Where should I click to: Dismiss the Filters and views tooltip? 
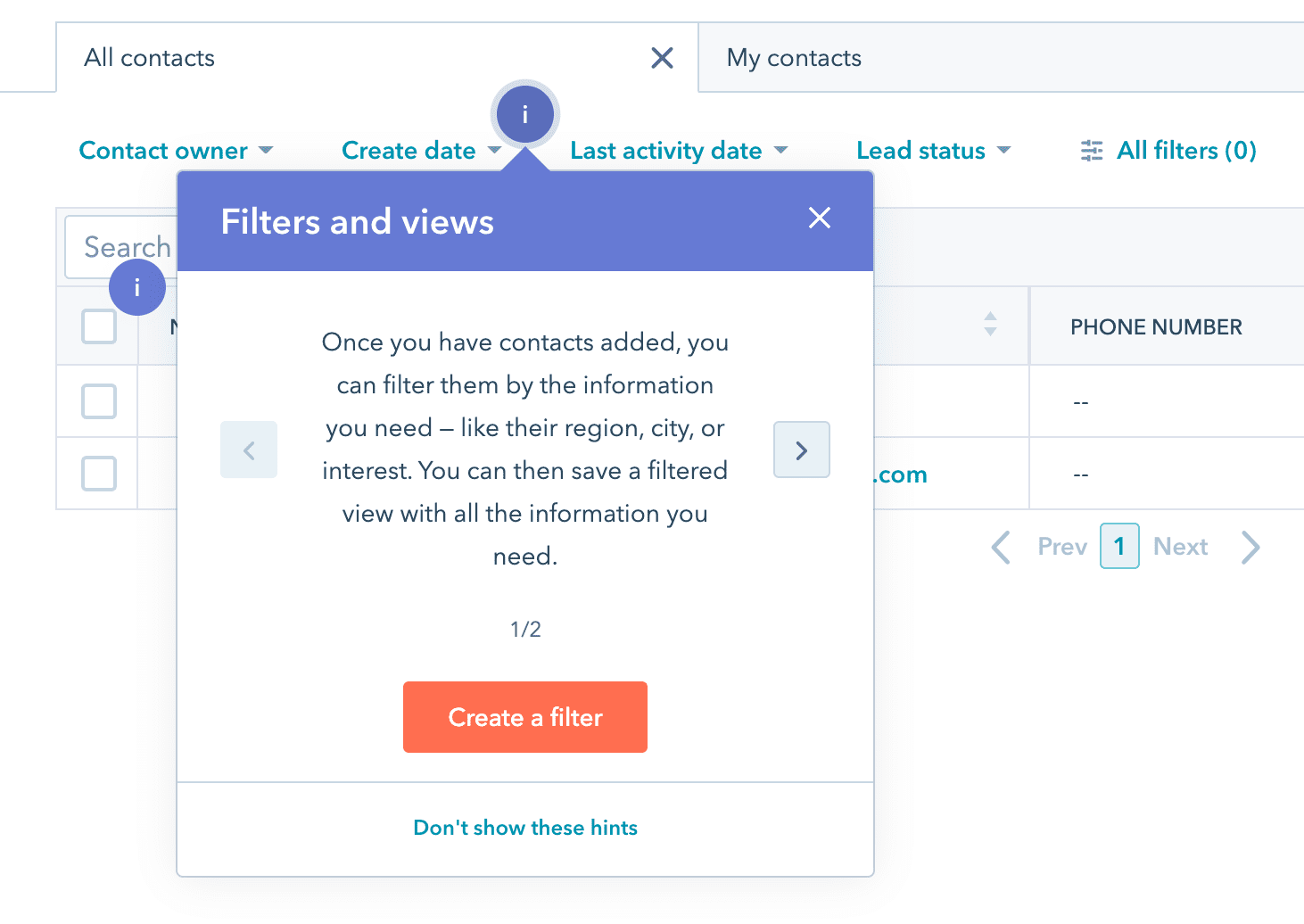819,218
